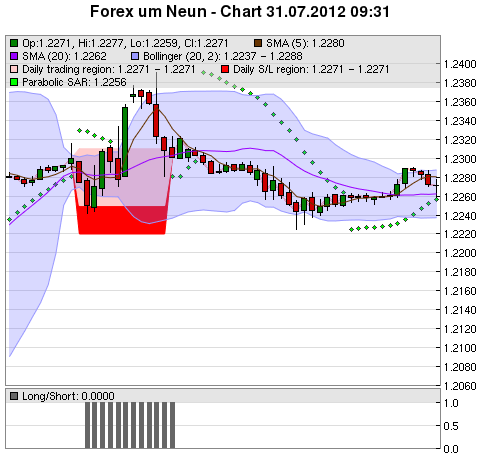Click the 1.2080 price axis label

pyautogui.click(x=460, y=367)
